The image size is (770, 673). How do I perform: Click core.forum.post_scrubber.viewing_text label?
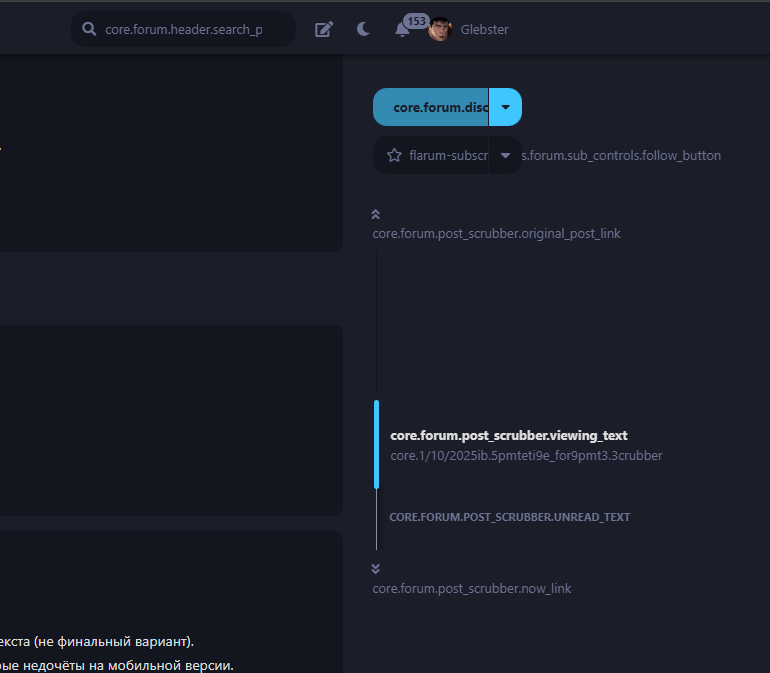coord(509,435)
